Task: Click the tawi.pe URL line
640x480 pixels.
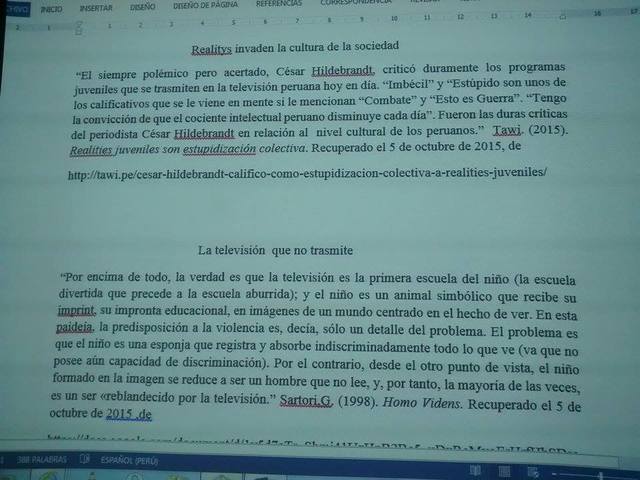Action: point(307,173)
